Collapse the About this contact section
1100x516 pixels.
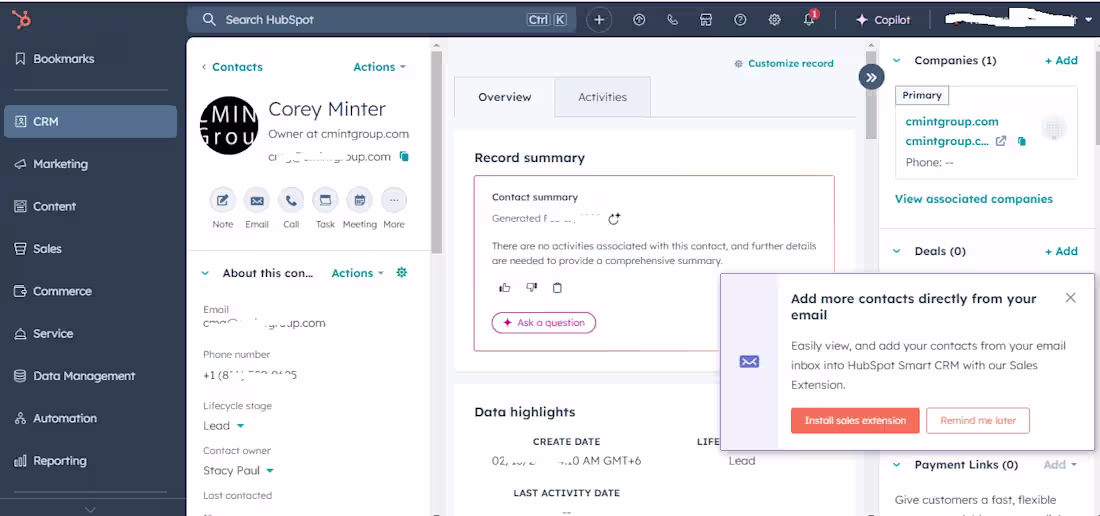coord(205,273)
